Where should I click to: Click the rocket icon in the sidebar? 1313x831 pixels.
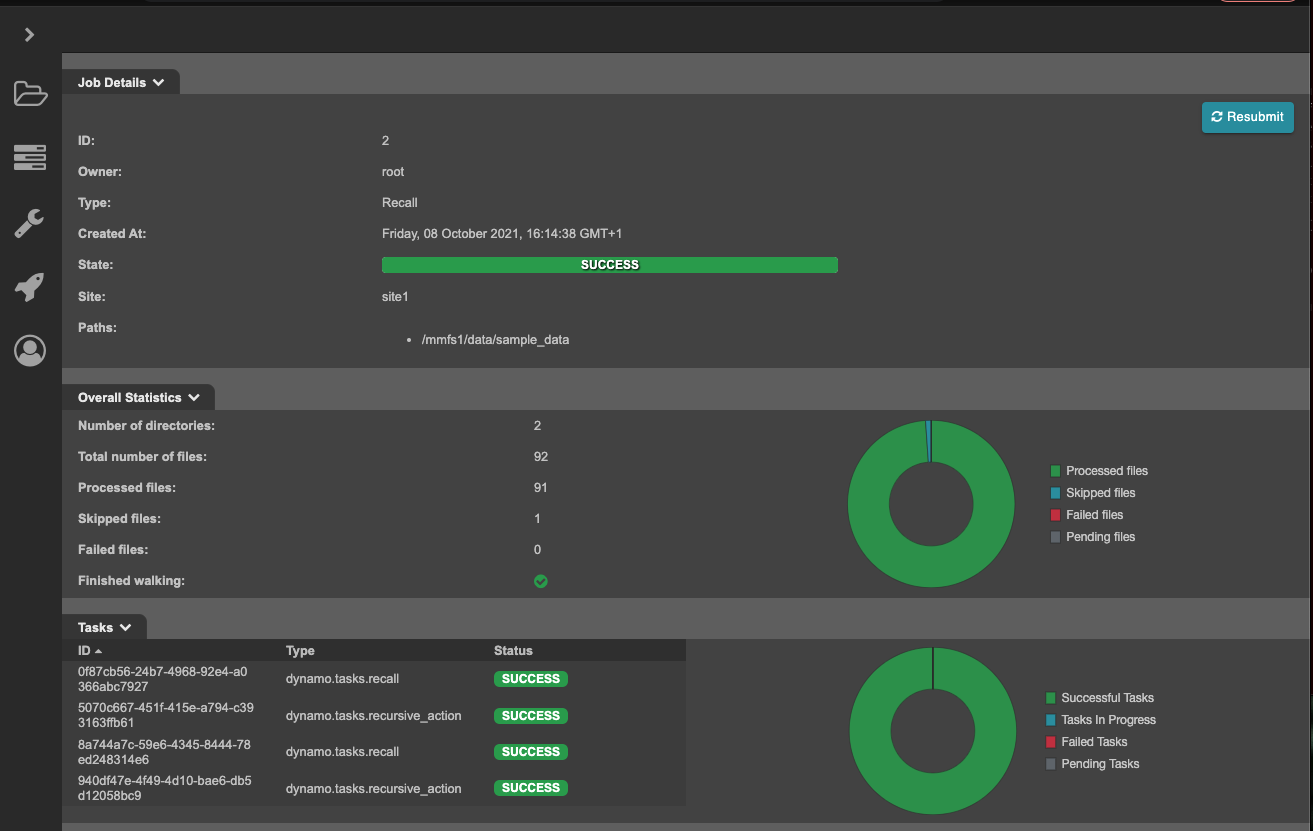[x=30, y=288]
